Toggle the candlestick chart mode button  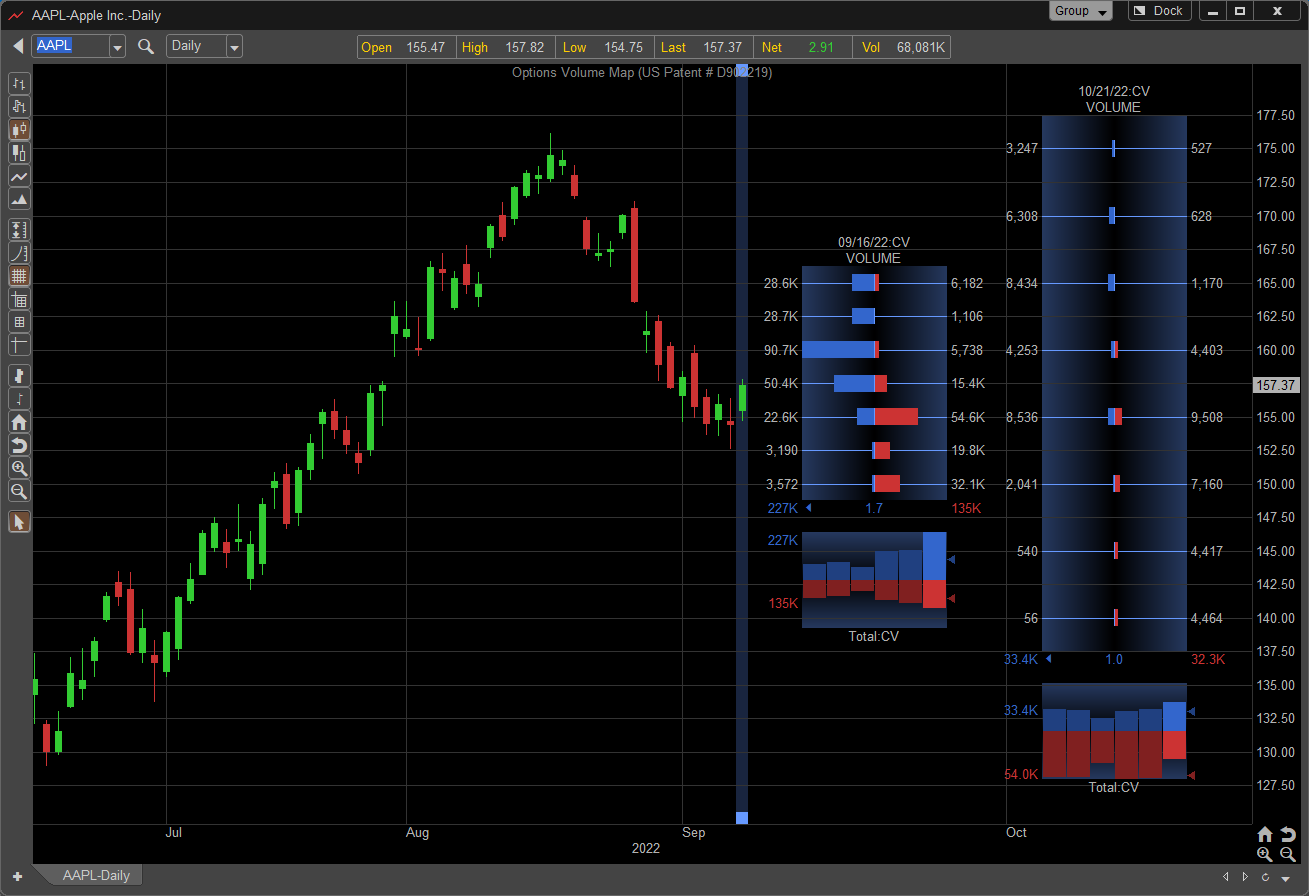[x=19, y=129]
